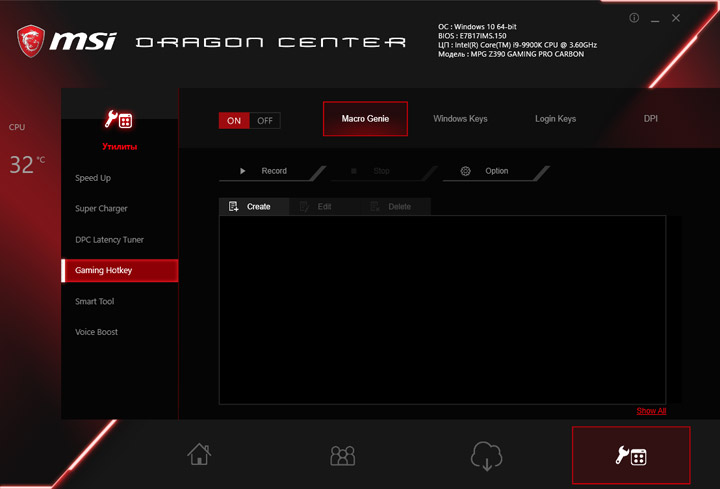
Task: Click the Record button label
Action: 274,171
